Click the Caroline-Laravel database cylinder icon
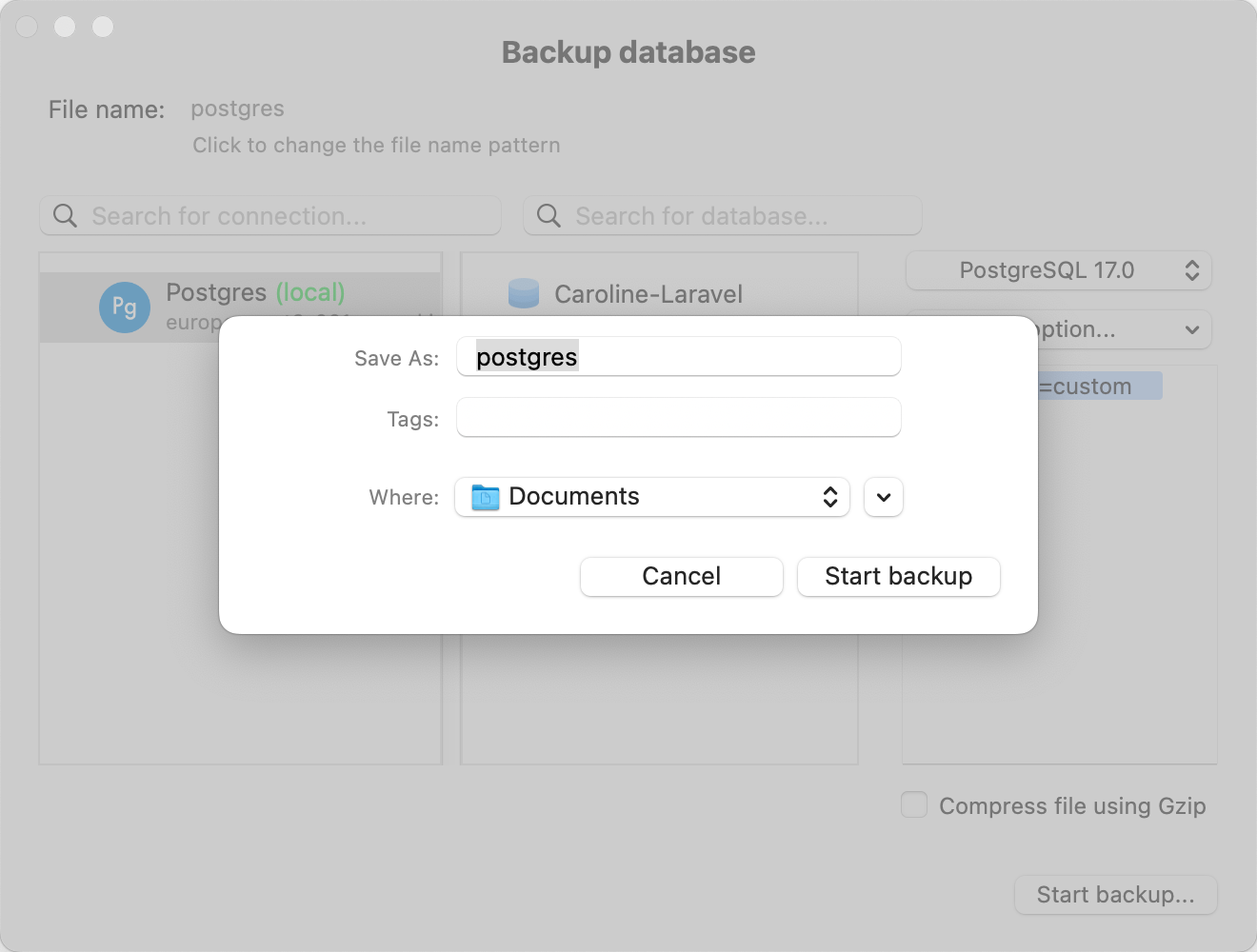This screenshot has width=1257, height=952. [x=524, y=293]
